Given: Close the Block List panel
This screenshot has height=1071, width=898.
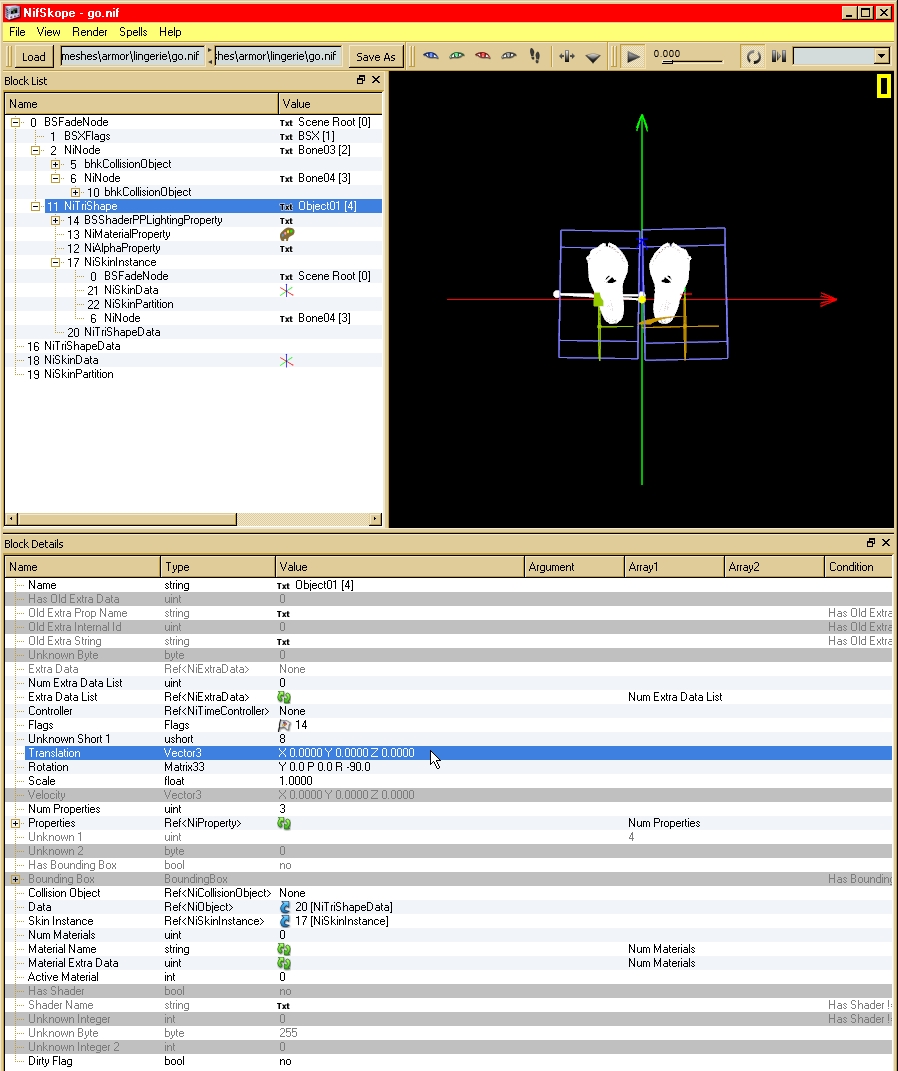Looking at the screenshot, I should [x=376, y=80].
